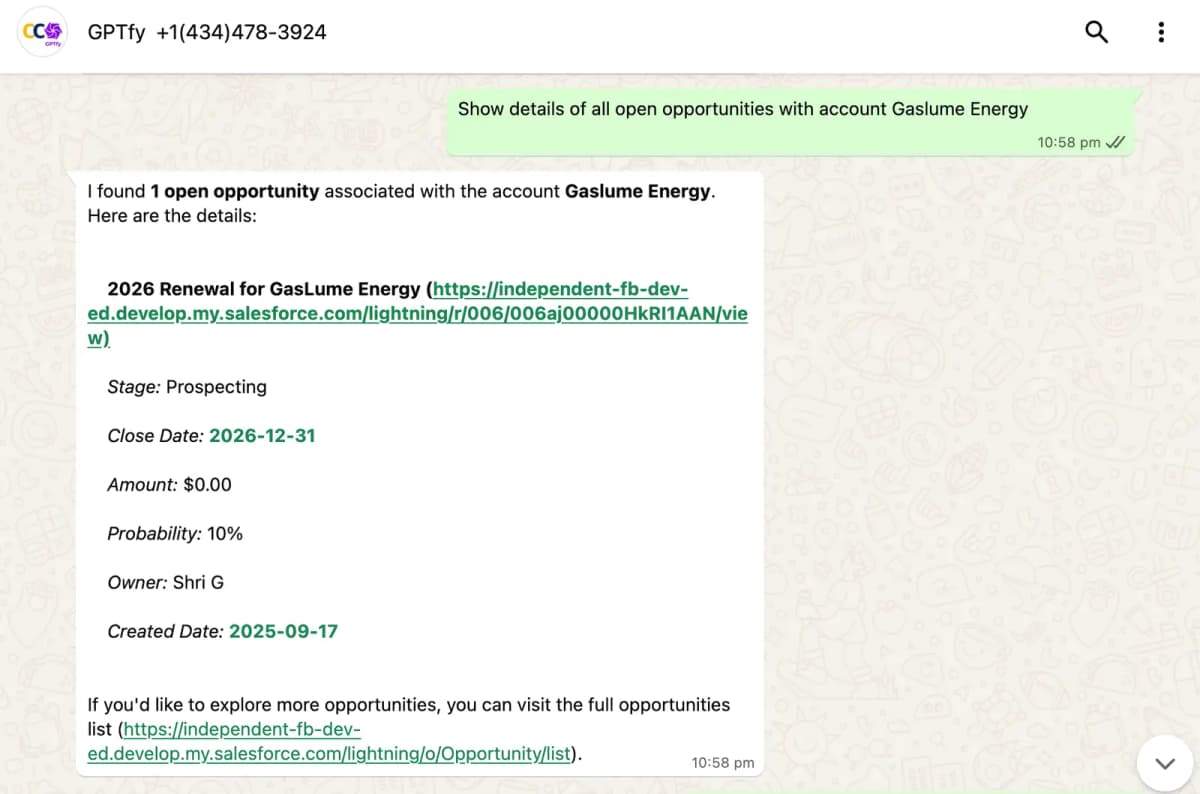The width and height of the screenshot is (1200, 794).
Task: Click the bold '1 open opportunity' text
Action: [x=235, y=191]
